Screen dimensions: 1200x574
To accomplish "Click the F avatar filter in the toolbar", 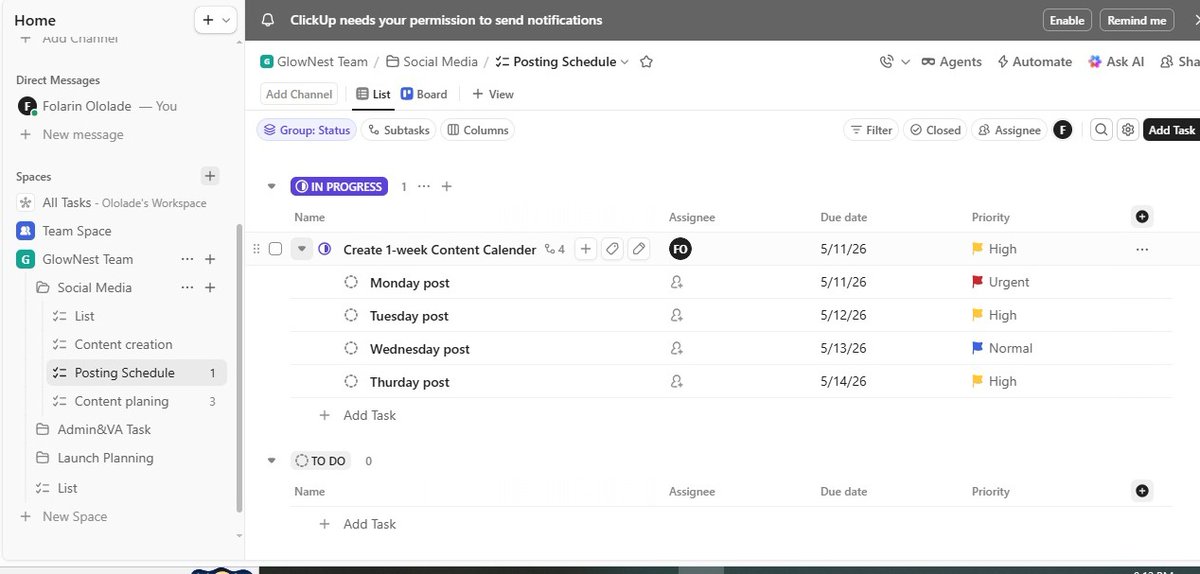I will tap(1062, 130).
